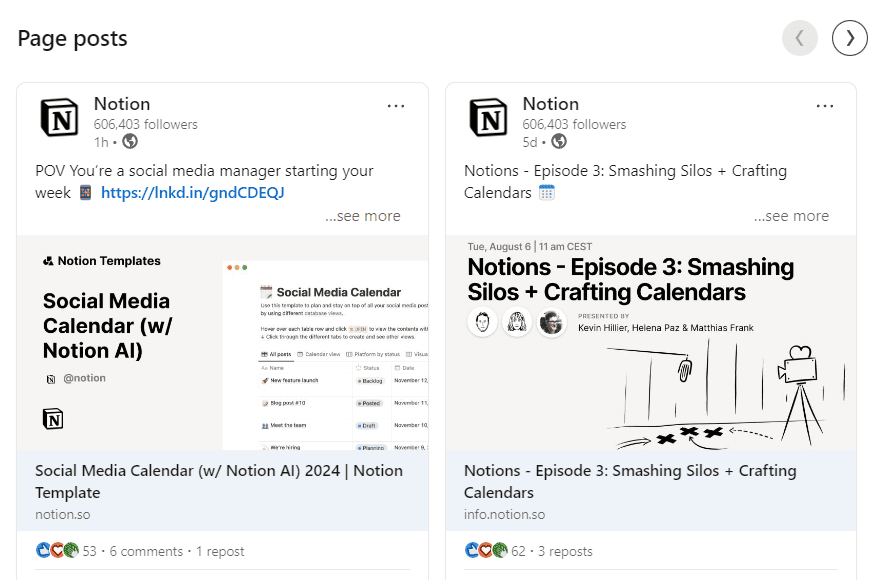This screenshot has width=870, height=580.
Task: Open Notions Episode 3 event preview image
Action: [x=651, y=342]
